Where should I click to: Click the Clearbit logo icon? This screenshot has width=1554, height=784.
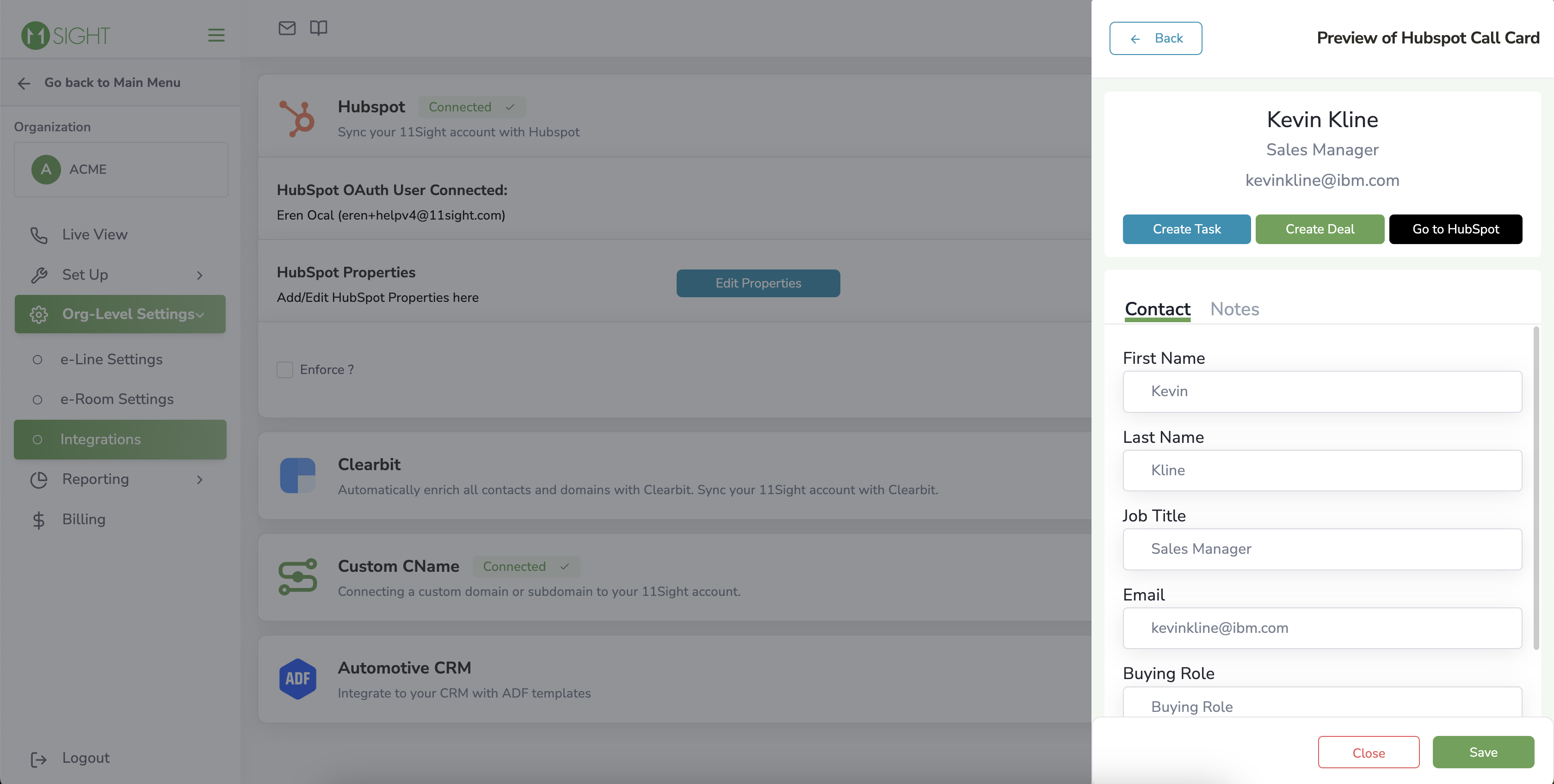[x=297, y=475]
